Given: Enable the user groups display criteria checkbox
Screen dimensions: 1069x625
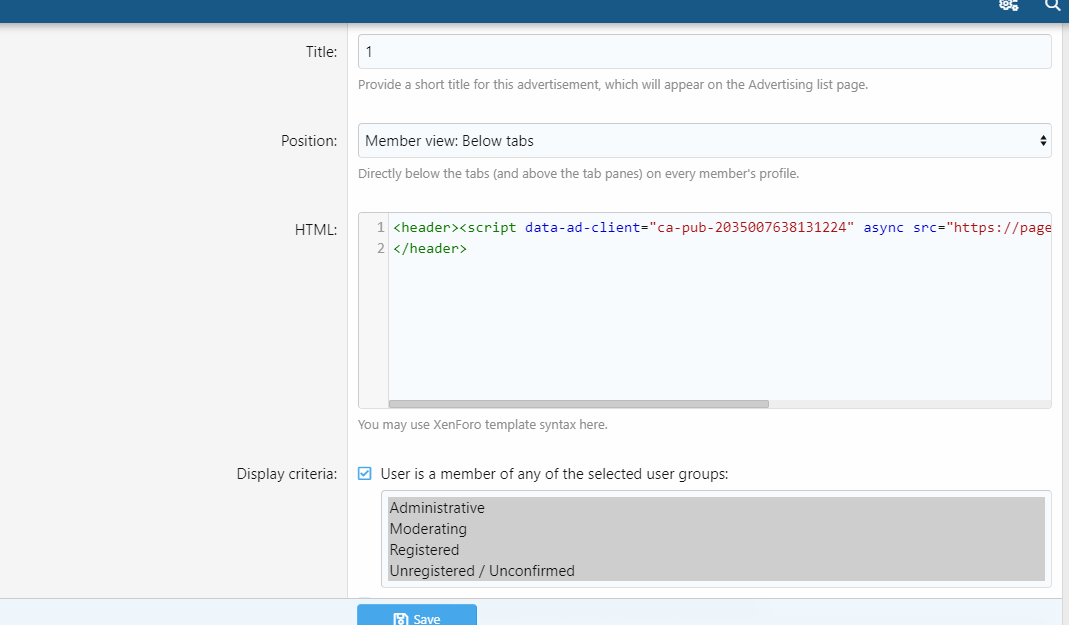Looking at the screenshot, I should [365, 474].
